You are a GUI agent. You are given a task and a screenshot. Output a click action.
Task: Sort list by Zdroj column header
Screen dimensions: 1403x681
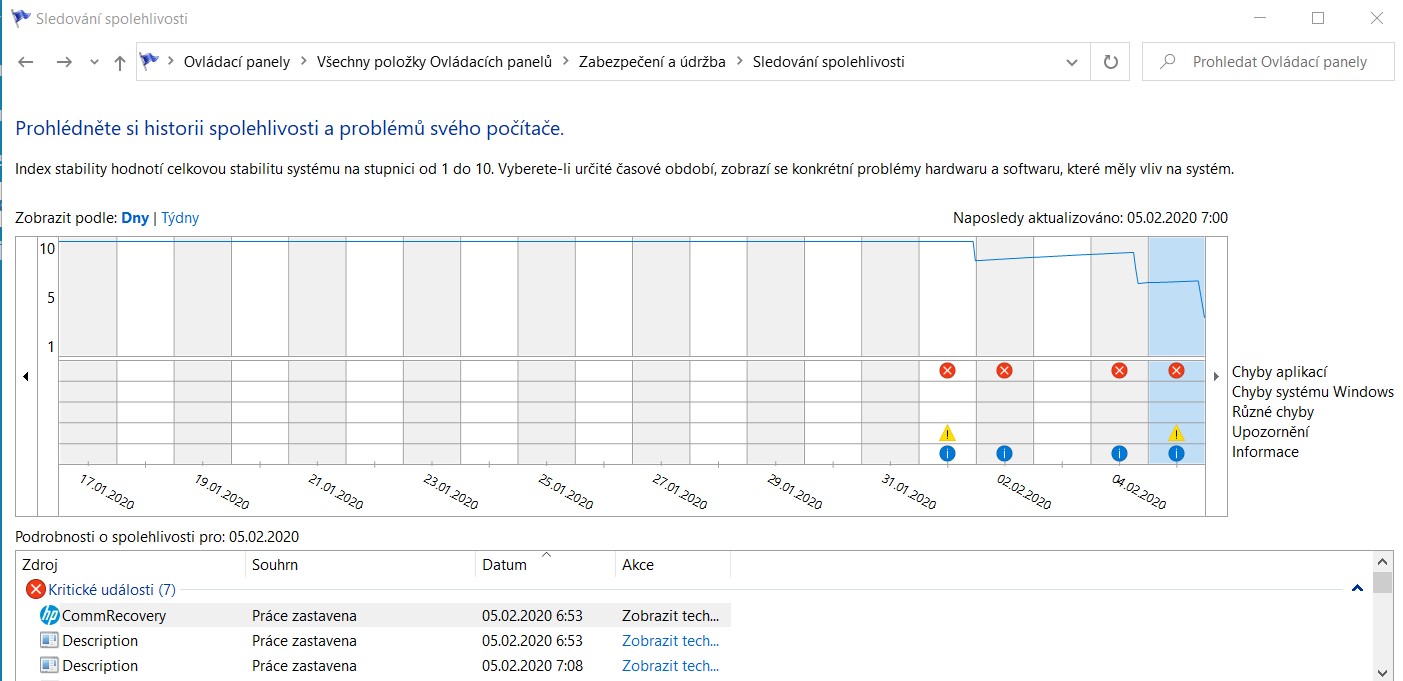[40, 565]
